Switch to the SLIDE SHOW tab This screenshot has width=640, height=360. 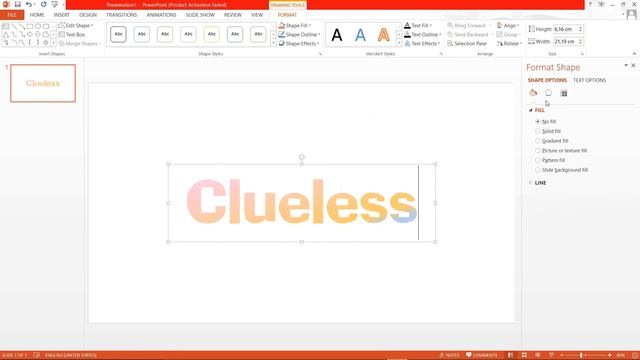[200, 15]
